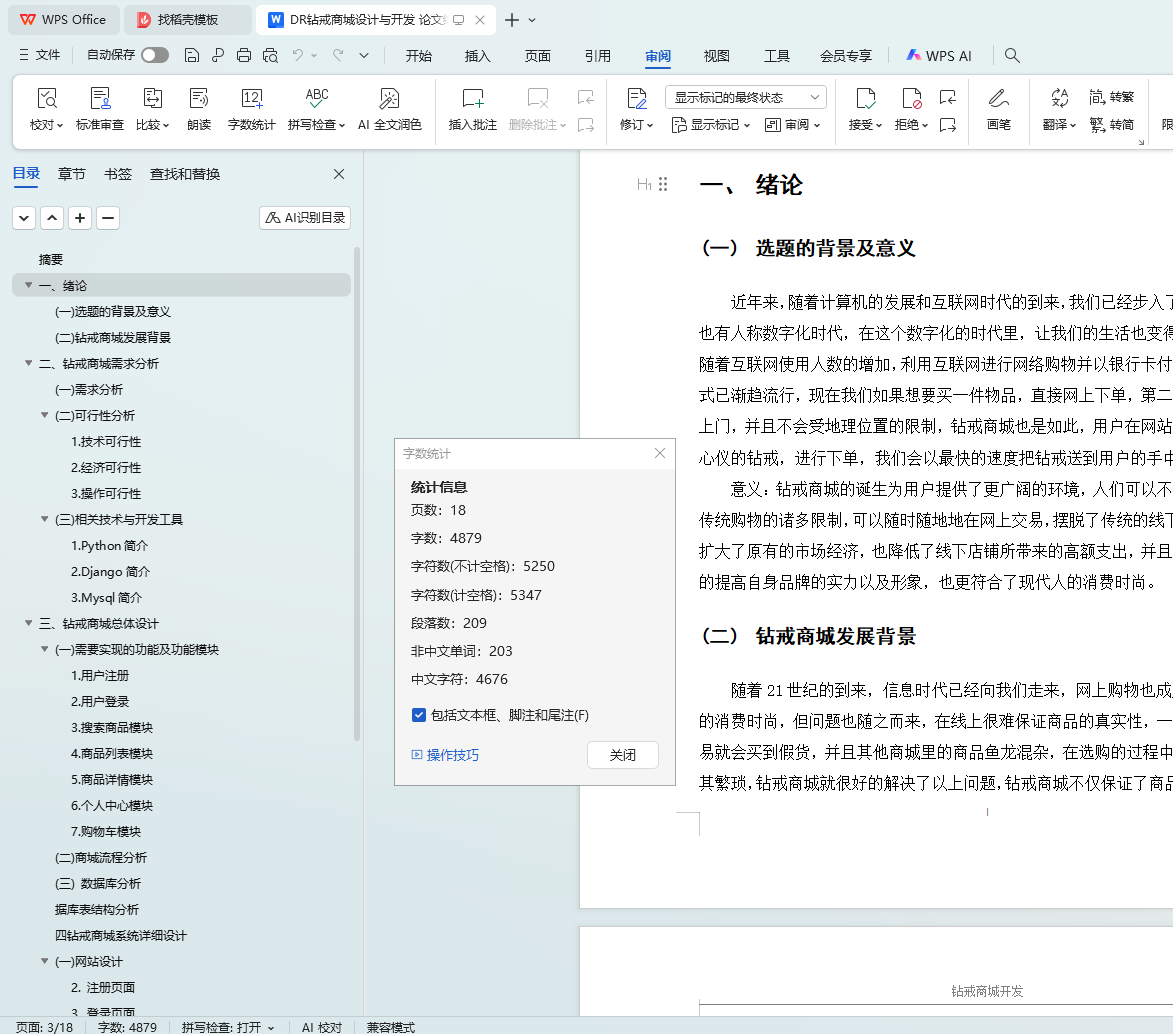Uncheck 包括文本框、脚注和尾注 checkbox
The image size is (1173, 1034).
[x=419, y=715]
